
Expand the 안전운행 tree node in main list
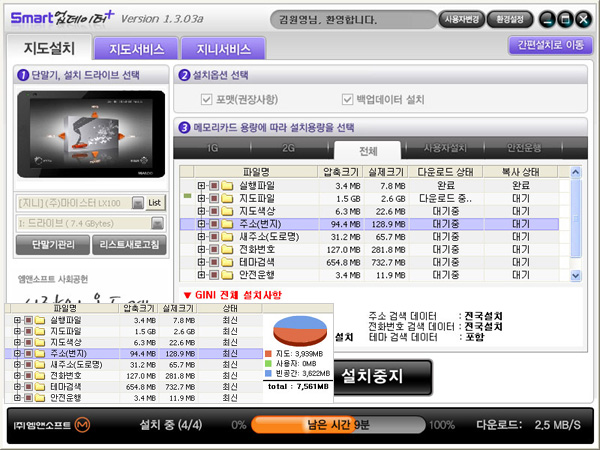click(x=201, y=275)
